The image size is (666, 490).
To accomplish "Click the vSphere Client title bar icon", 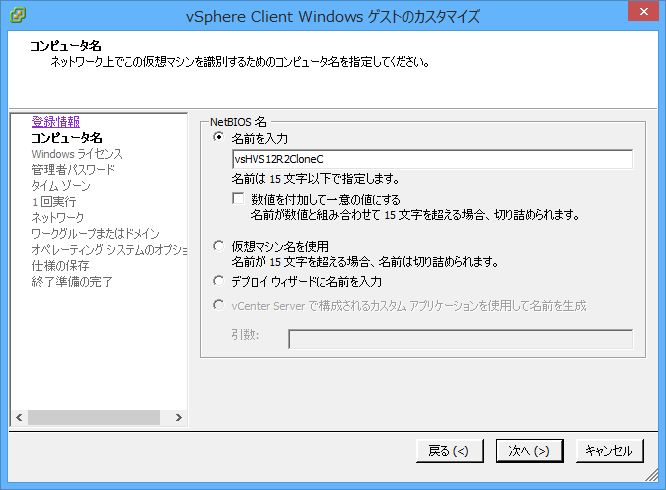I will point(17,15).
